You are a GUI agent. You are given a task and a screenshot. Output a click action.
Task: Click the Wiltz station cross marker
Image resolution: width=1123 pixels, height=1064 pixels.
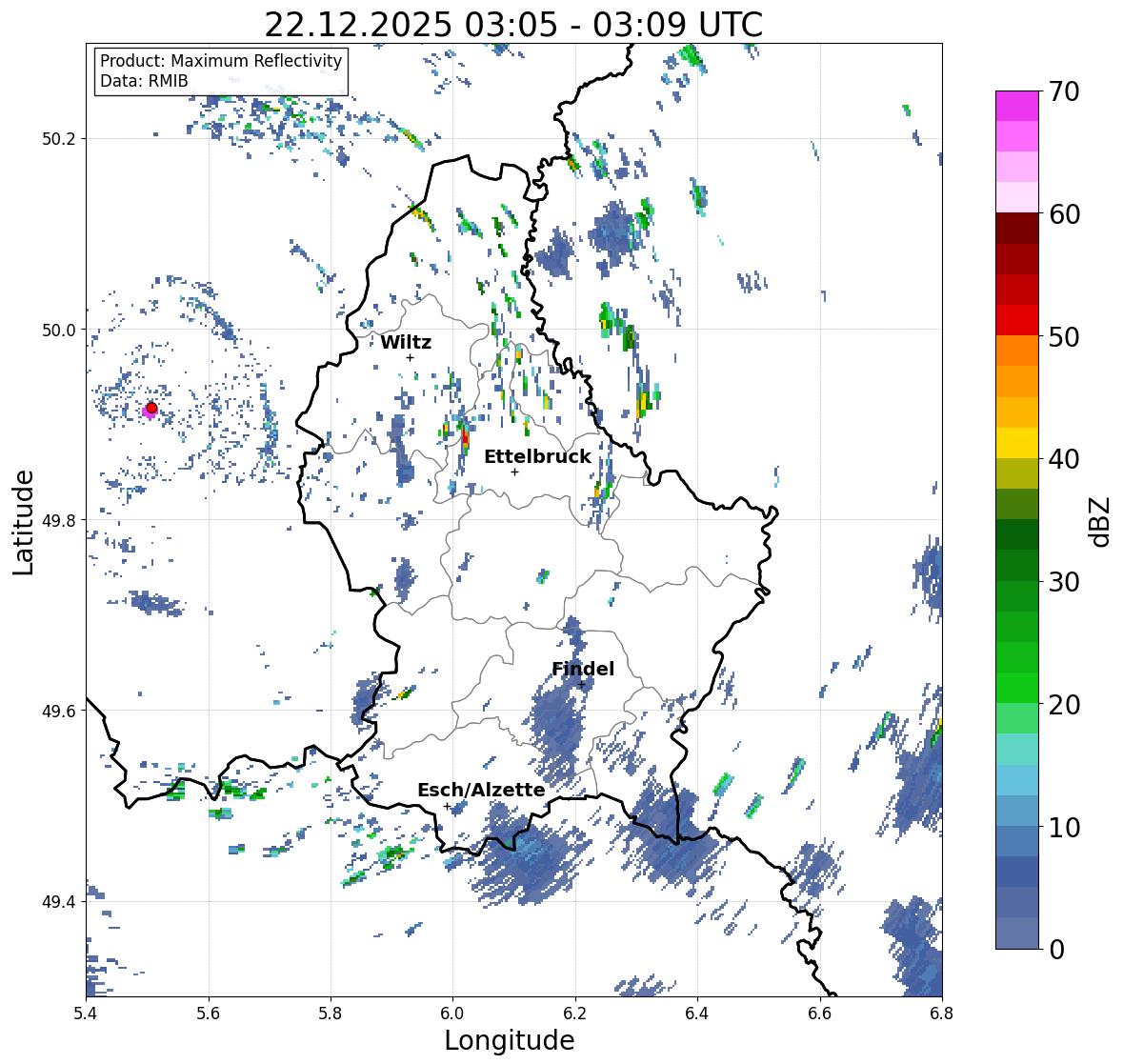click(x=410, y=357)
